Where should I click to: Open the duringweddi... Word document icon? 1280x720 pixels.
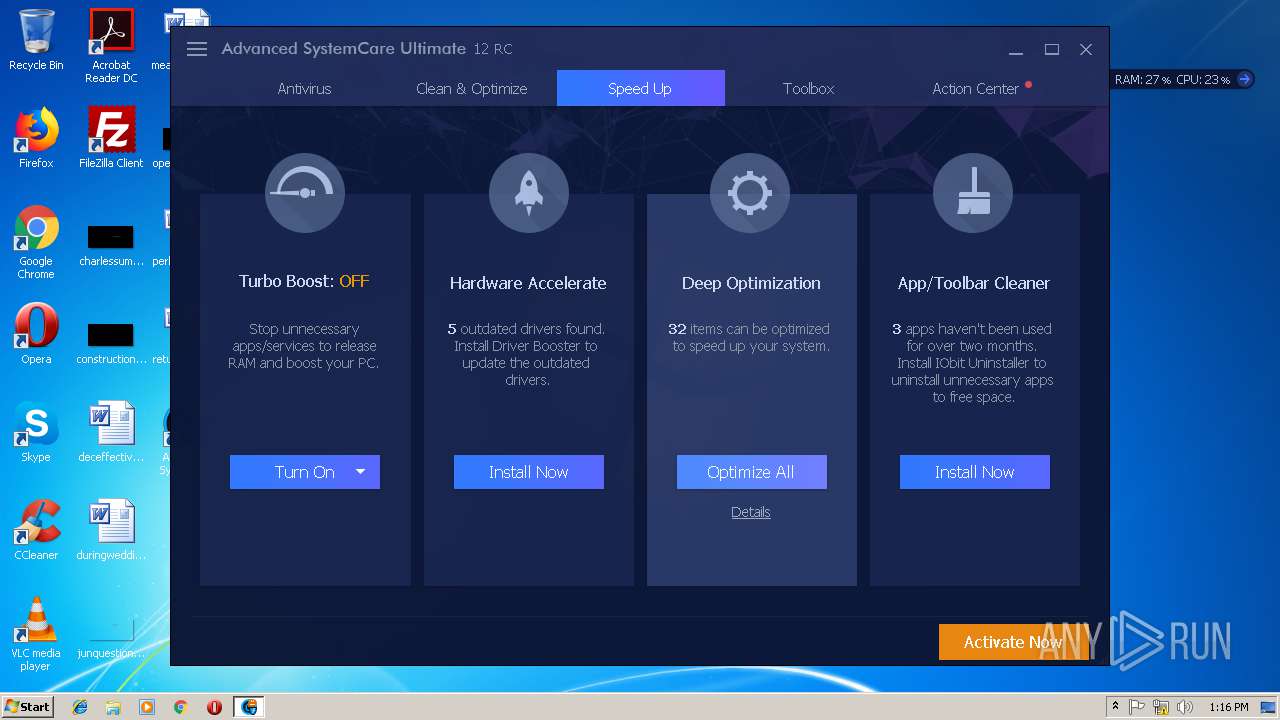[111, 530]
